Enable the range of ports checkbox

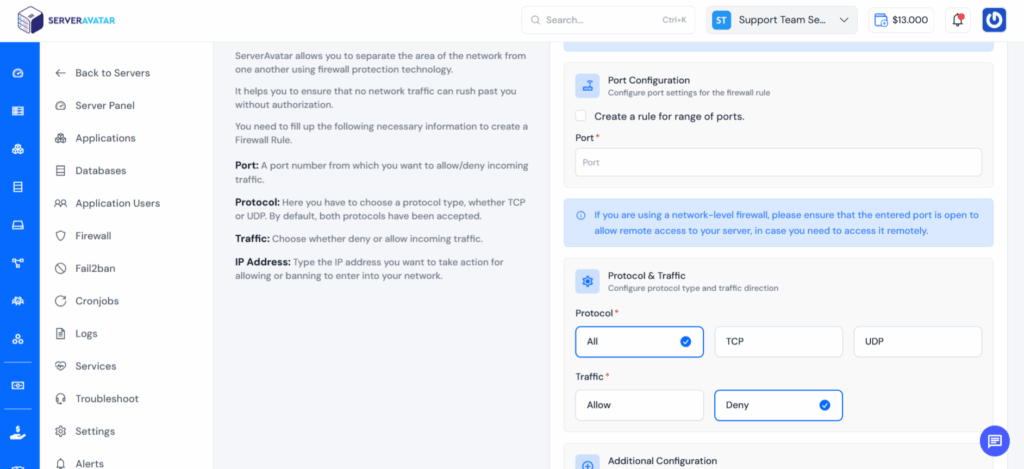[581, 116]
